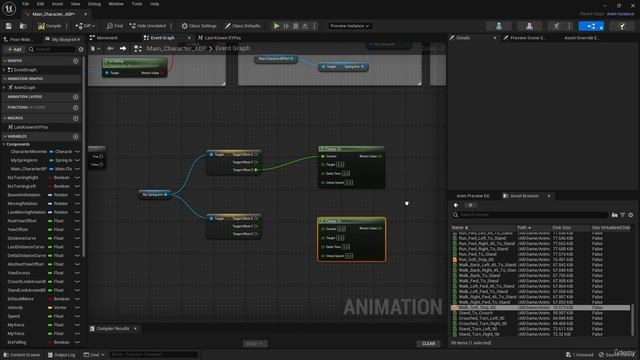Click the Find button in the toolbar
Viewport: 640px width, 360px height.
point(115,26)
